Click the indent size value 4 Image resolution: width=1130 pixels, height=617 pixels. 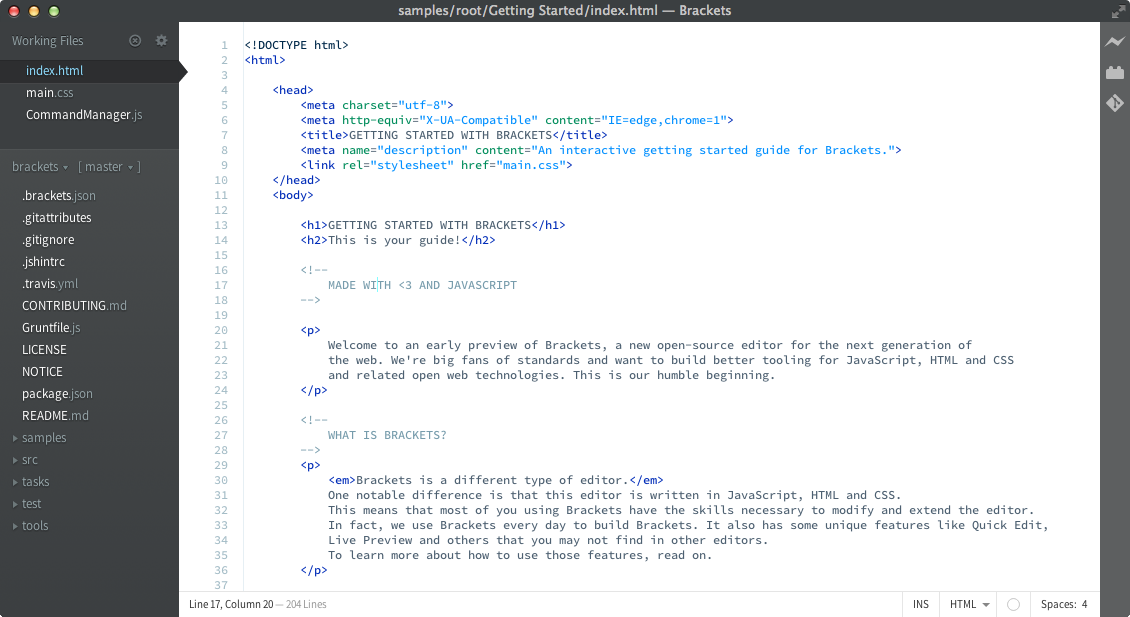pos(1084,604)
